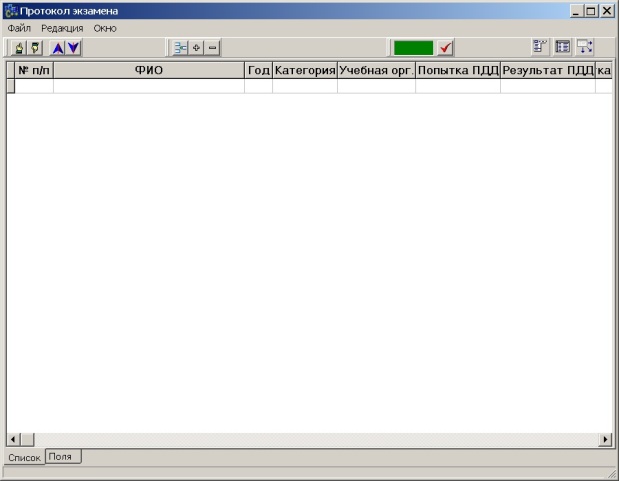
Task: Click the green color indicator box
Action: click(413, 48)
